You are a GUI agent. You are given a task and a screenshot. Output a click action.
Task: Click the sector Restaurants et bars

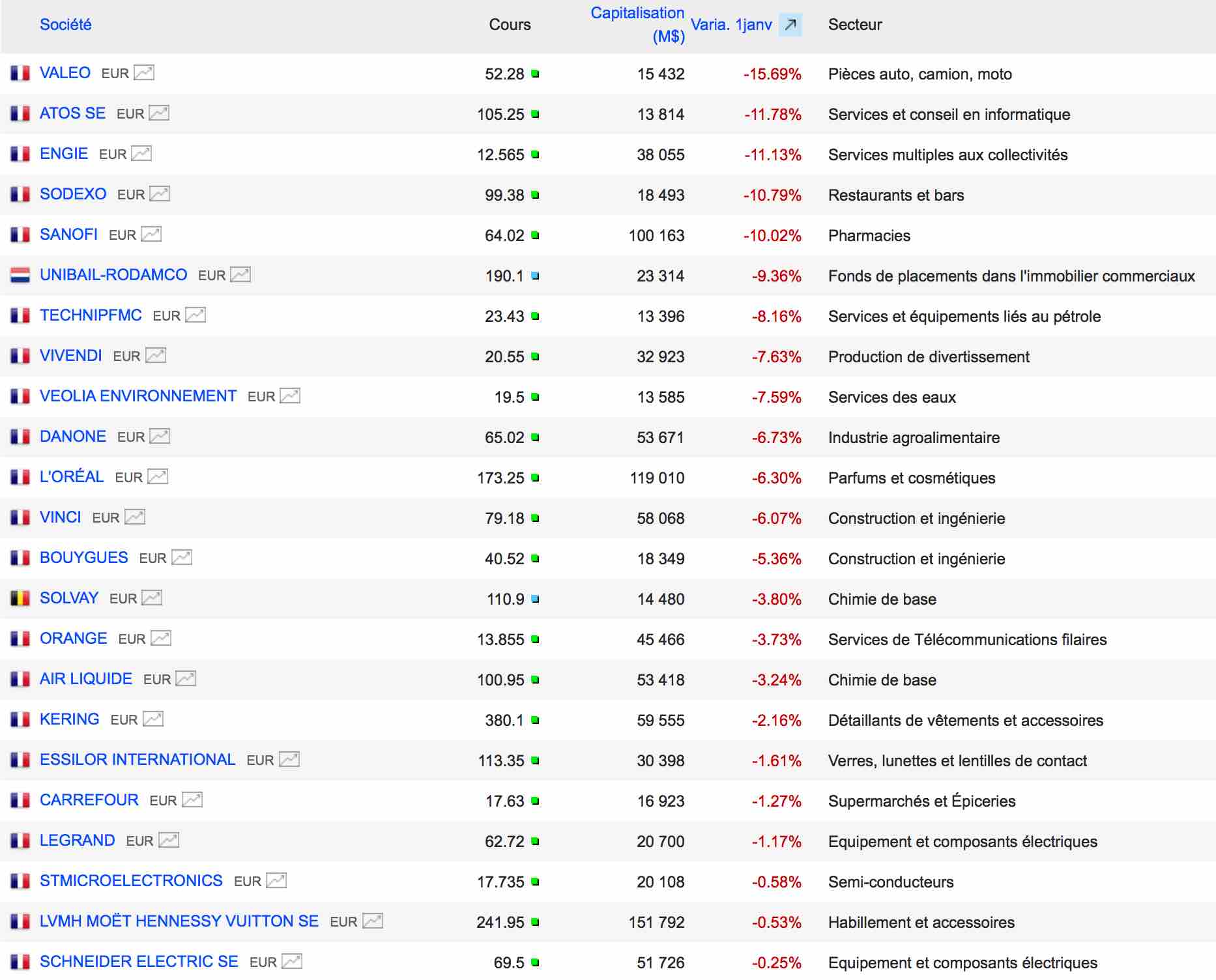(x=896, y=195)
